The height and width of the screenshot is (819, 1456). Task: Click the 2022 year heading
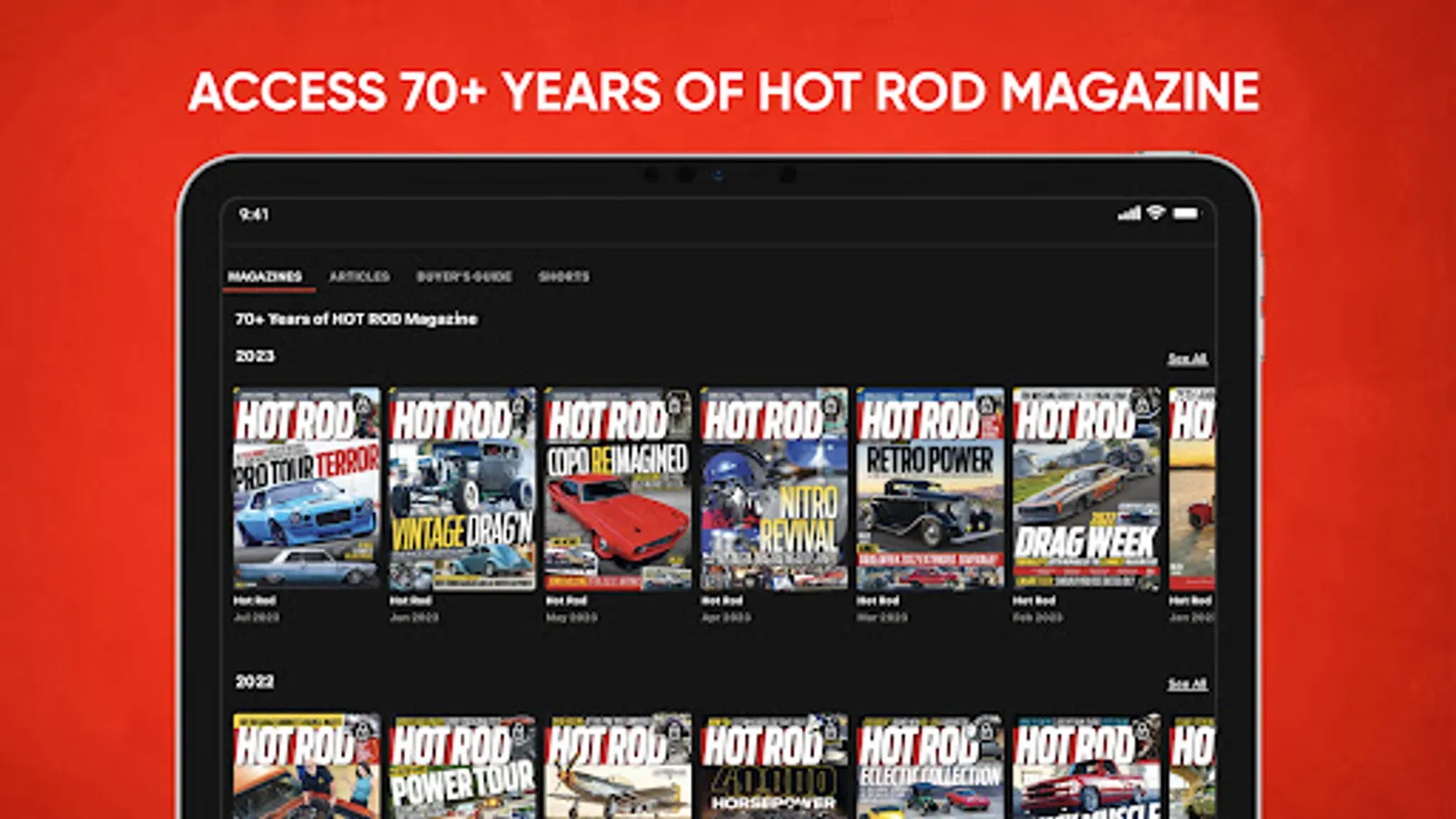click(x=255, y=682)
